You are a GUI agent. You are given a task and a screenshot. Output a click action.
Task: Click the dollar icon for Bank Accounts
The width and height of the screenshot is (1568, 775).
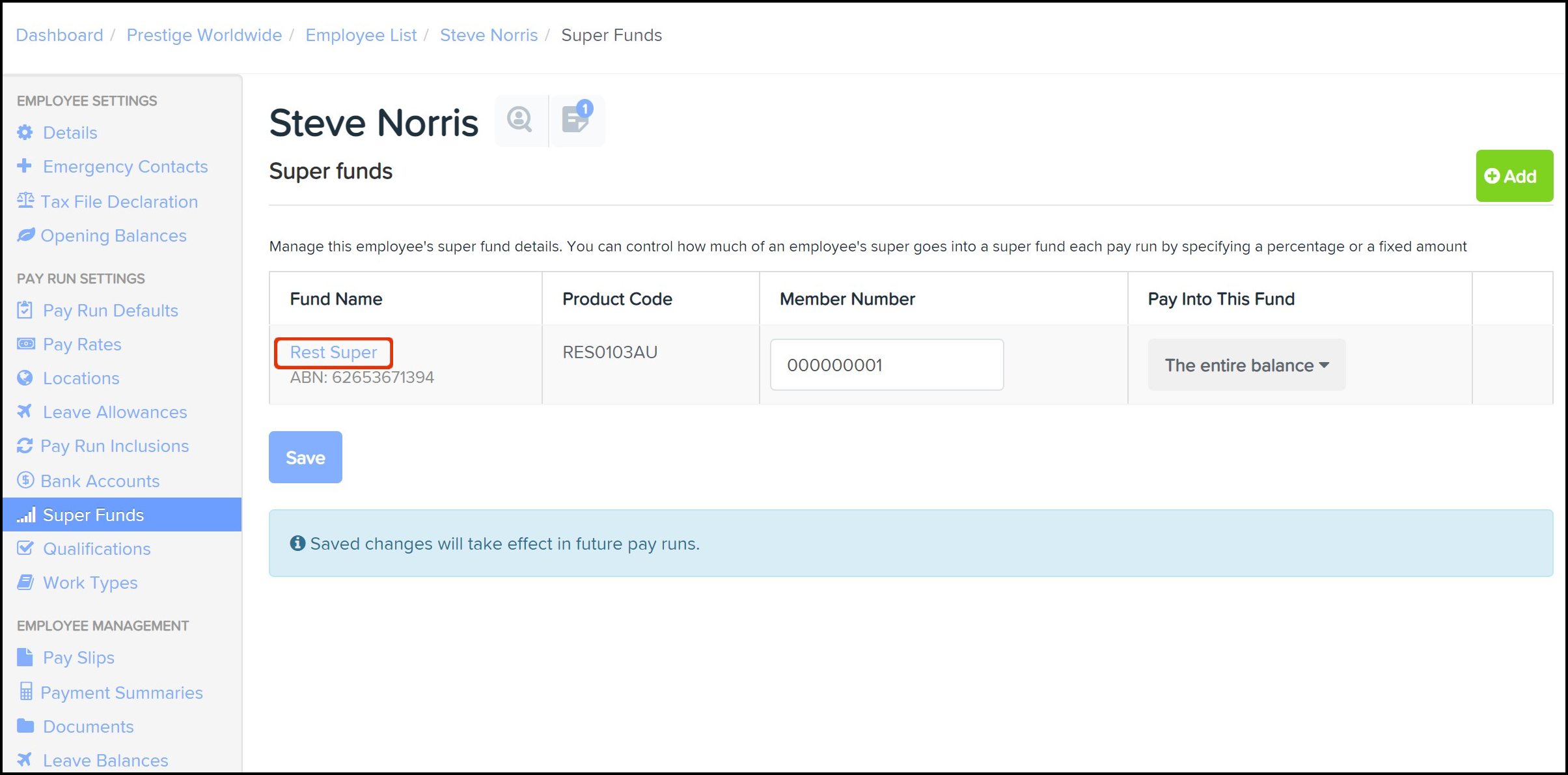coord(25,481)
